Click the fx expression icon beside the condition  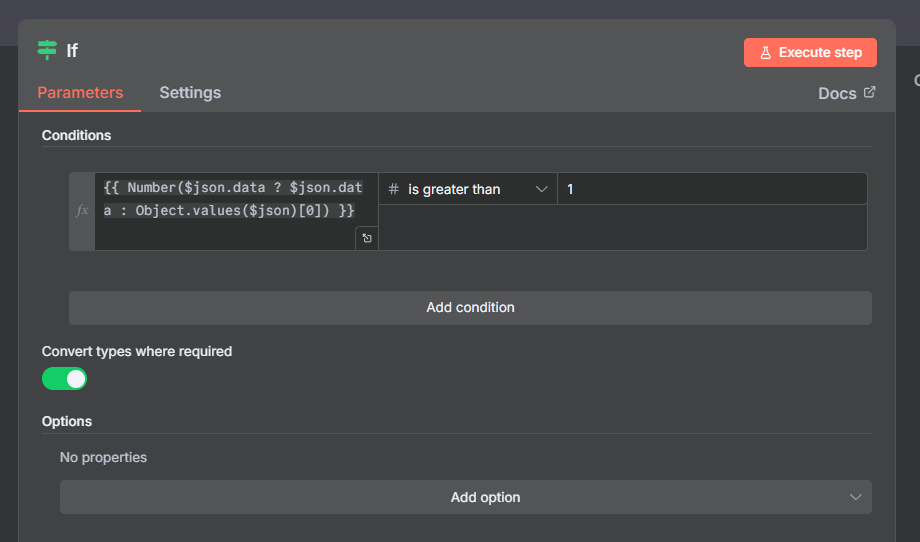[x=82, y=211]
